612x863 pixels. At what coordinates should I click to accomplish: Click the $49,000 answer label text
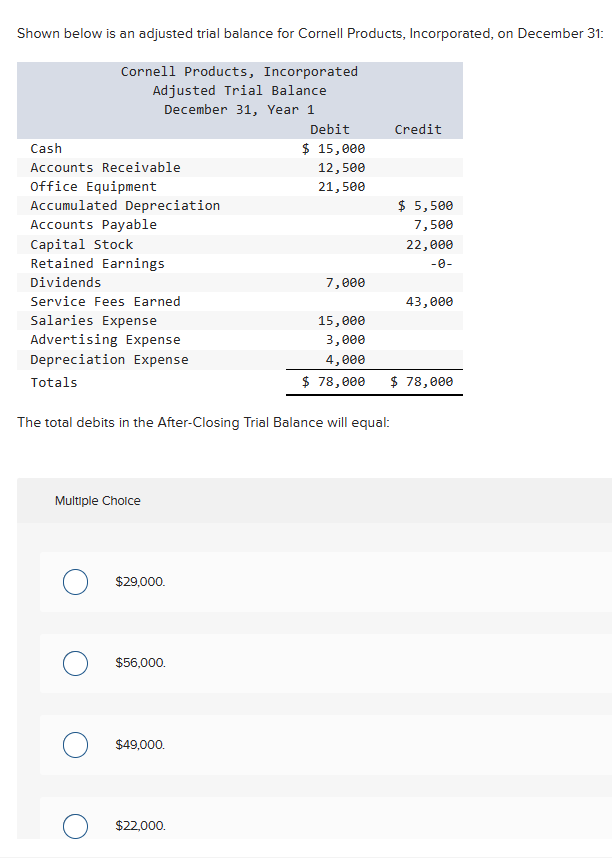click(139, 744)
